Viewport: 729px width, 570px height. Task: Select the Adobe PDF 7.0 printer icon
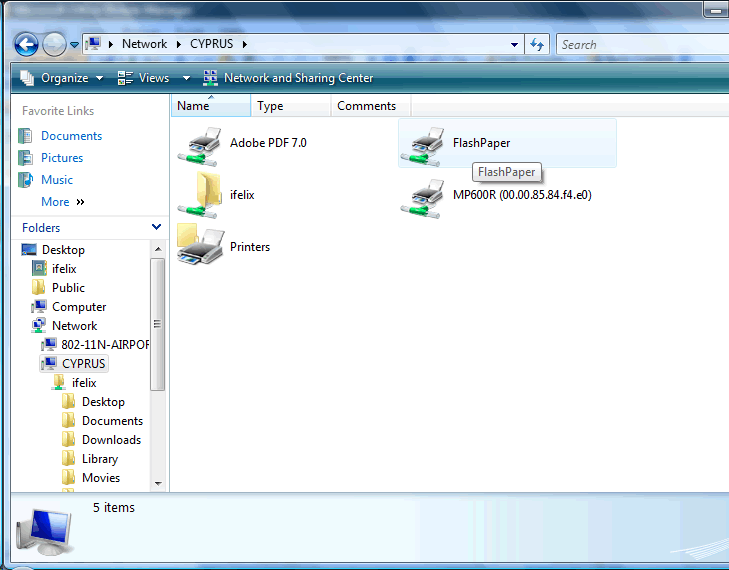201,144
